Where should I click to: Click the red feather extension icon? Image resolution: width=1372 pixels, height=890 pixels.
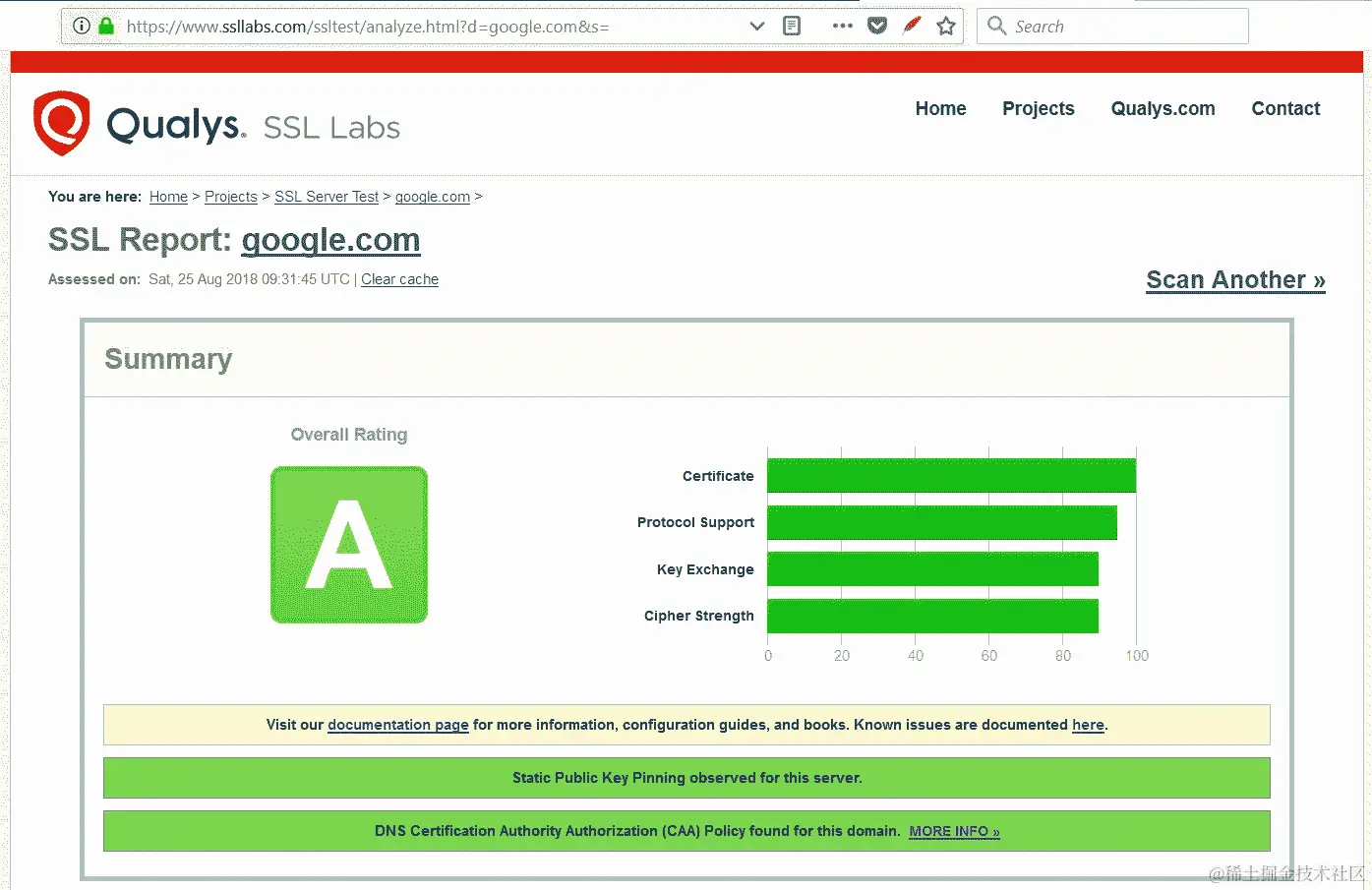[x=912, y=26]
